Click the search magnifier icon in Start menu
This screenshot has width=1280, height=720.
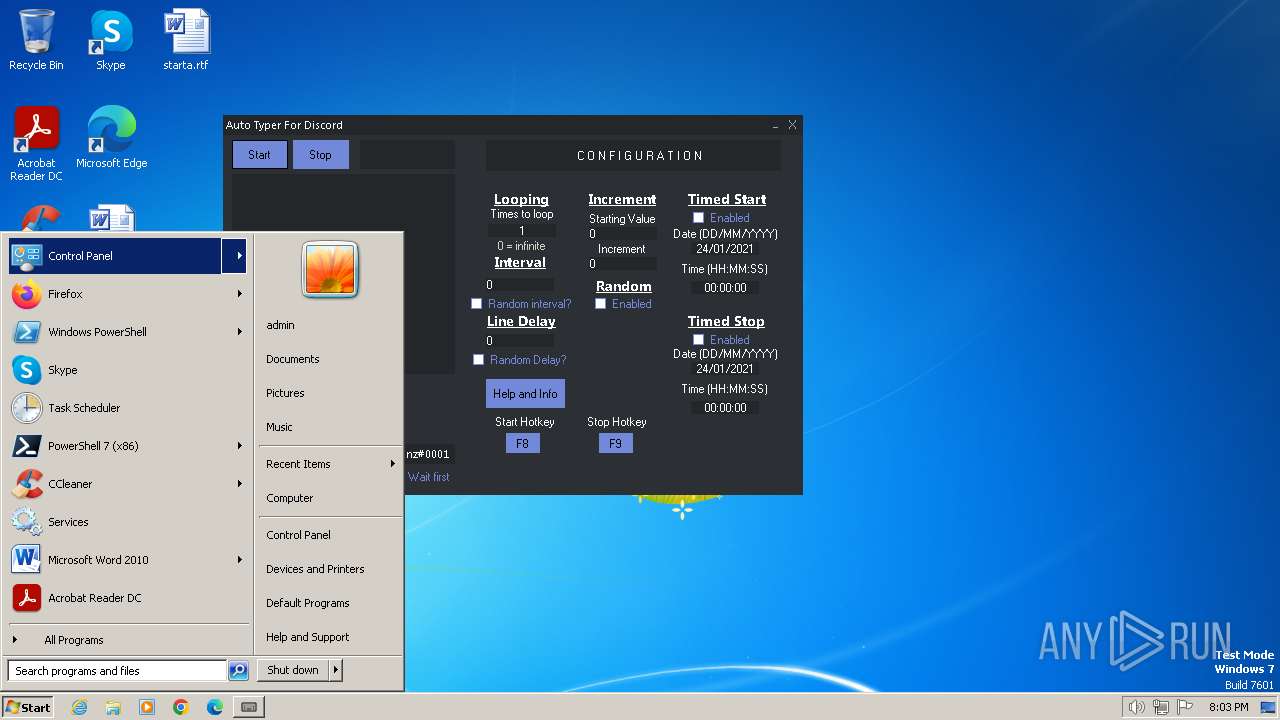238,671
